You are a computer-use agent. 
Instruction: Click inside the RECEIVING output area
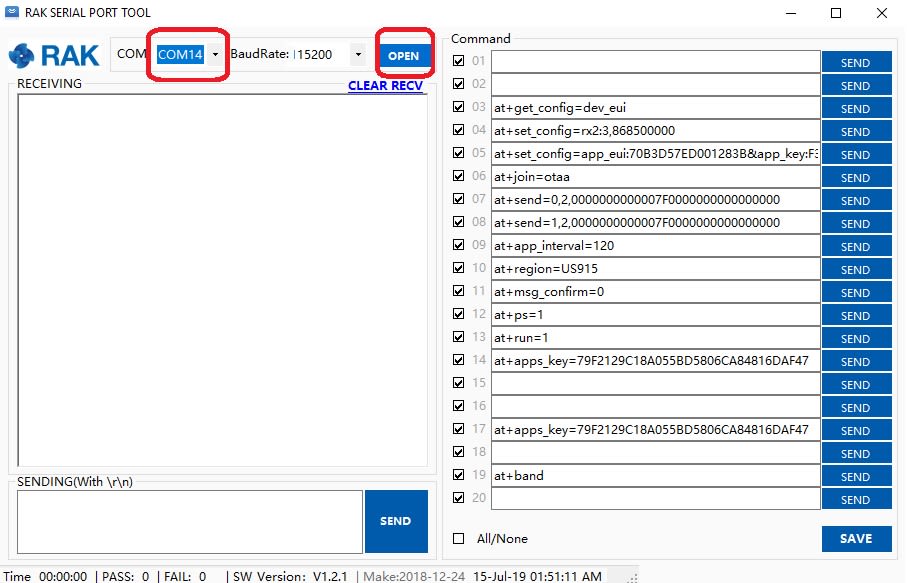pyautogui.click(x=223, y=280)
